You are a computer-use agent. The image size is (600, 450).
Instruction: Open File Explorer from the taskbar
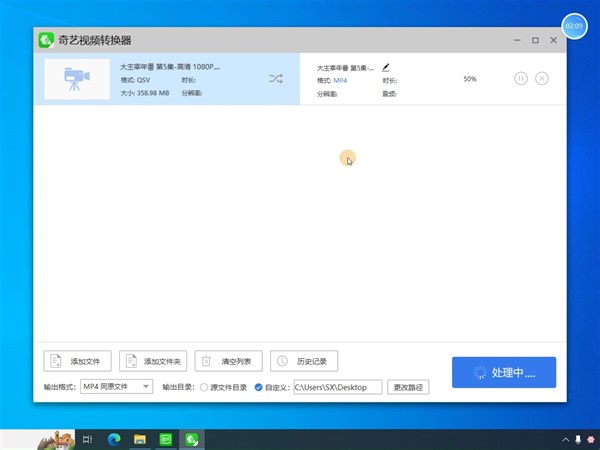(140, 439)
